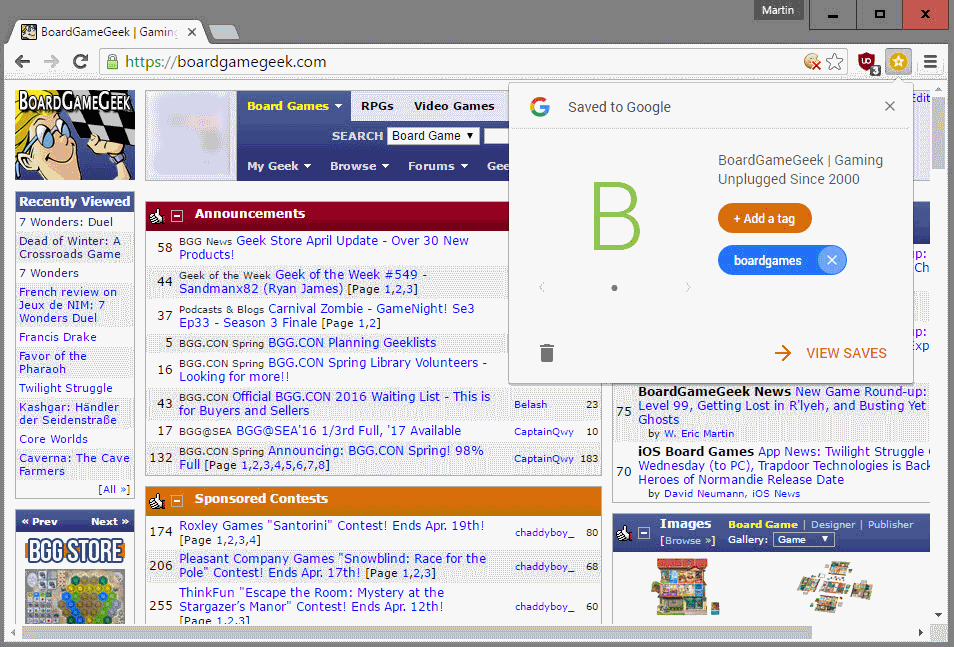Open a new tab
Viewport: 954px width, 647px height.
point(223,32)
